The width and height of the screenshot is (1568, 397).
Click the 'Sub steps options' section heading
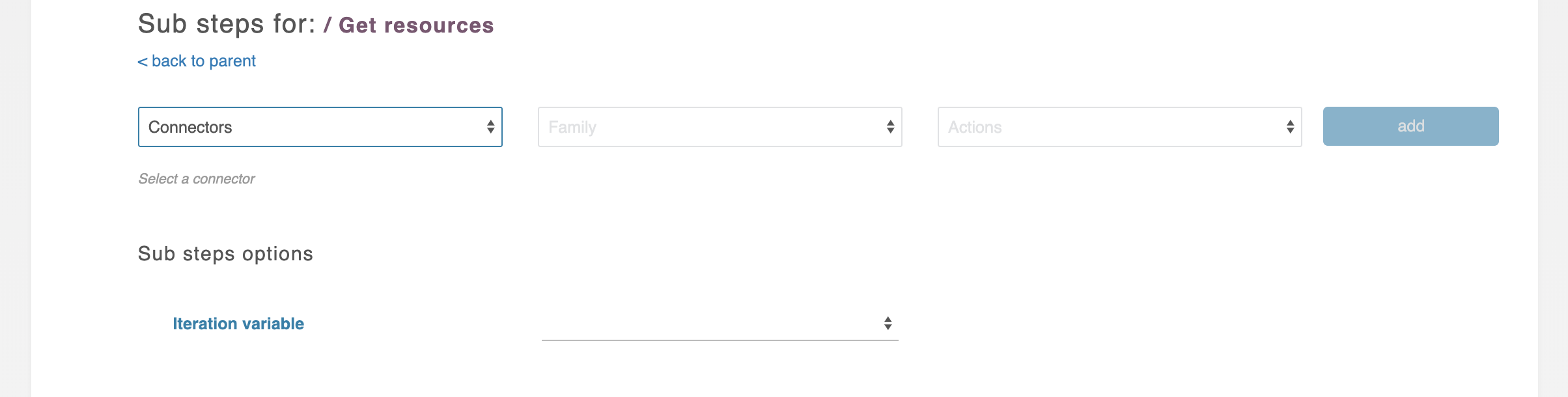tap(225, 254)
